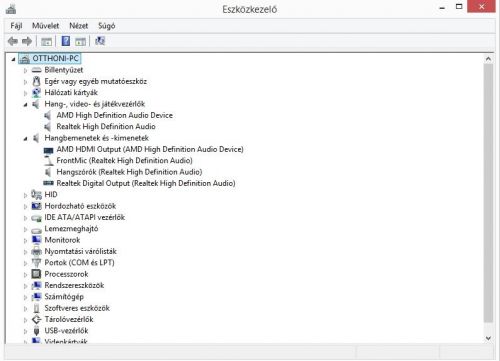Image resolution: width=500 pixels, height=361 pixels.
Task: Click the Forward arrow toolbar icon
Action: (27, 41)
